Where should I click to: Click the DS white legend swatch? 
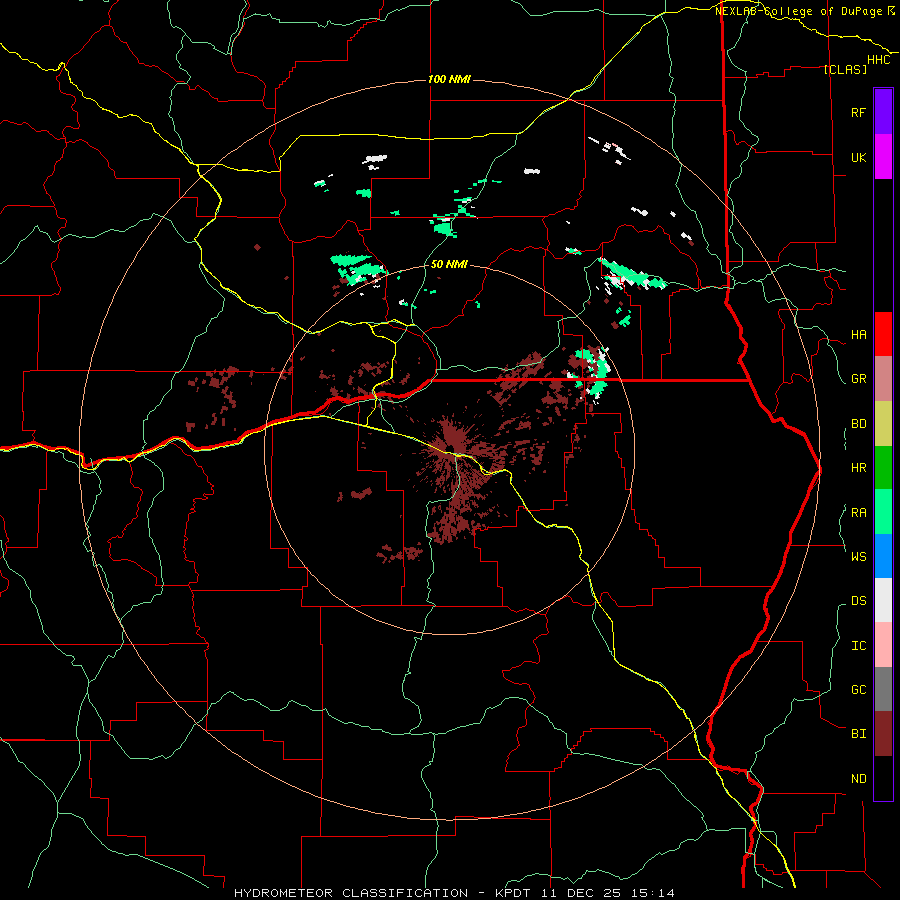coord(883,600)
